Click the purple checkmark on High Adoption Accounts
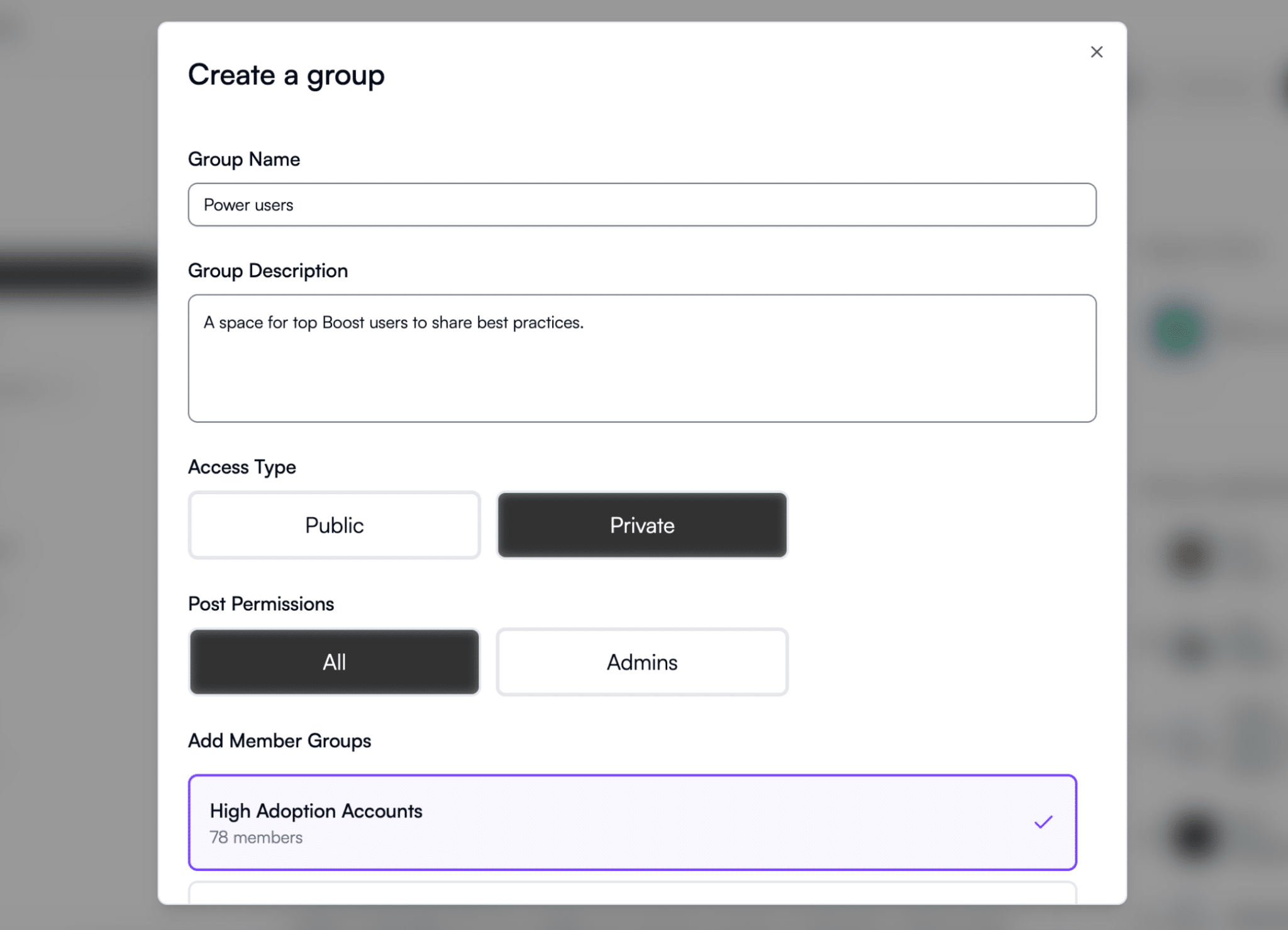 click(1043, 822)
